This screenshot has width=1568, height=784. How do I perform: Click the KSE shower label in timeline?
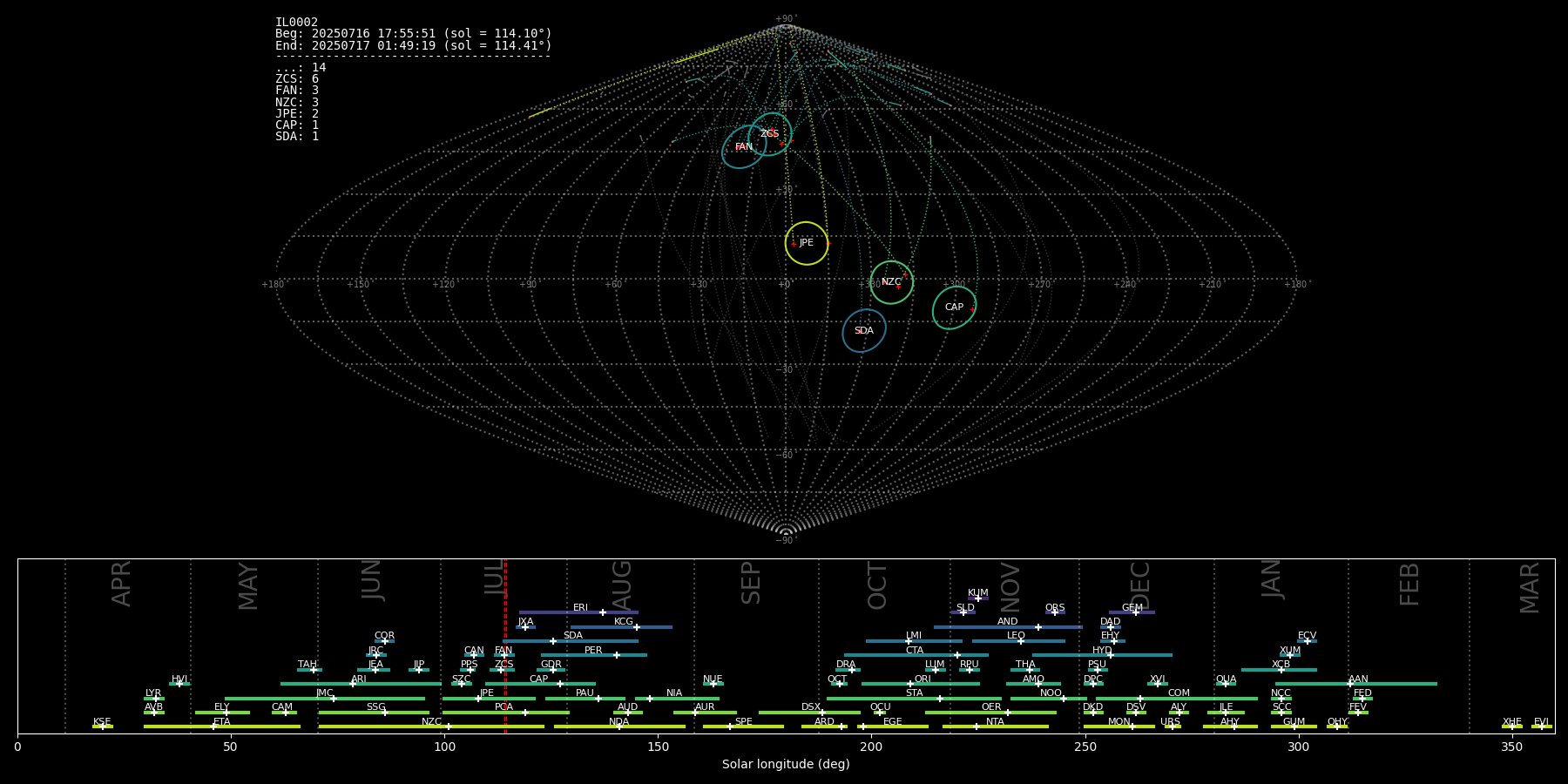[102, 722]
